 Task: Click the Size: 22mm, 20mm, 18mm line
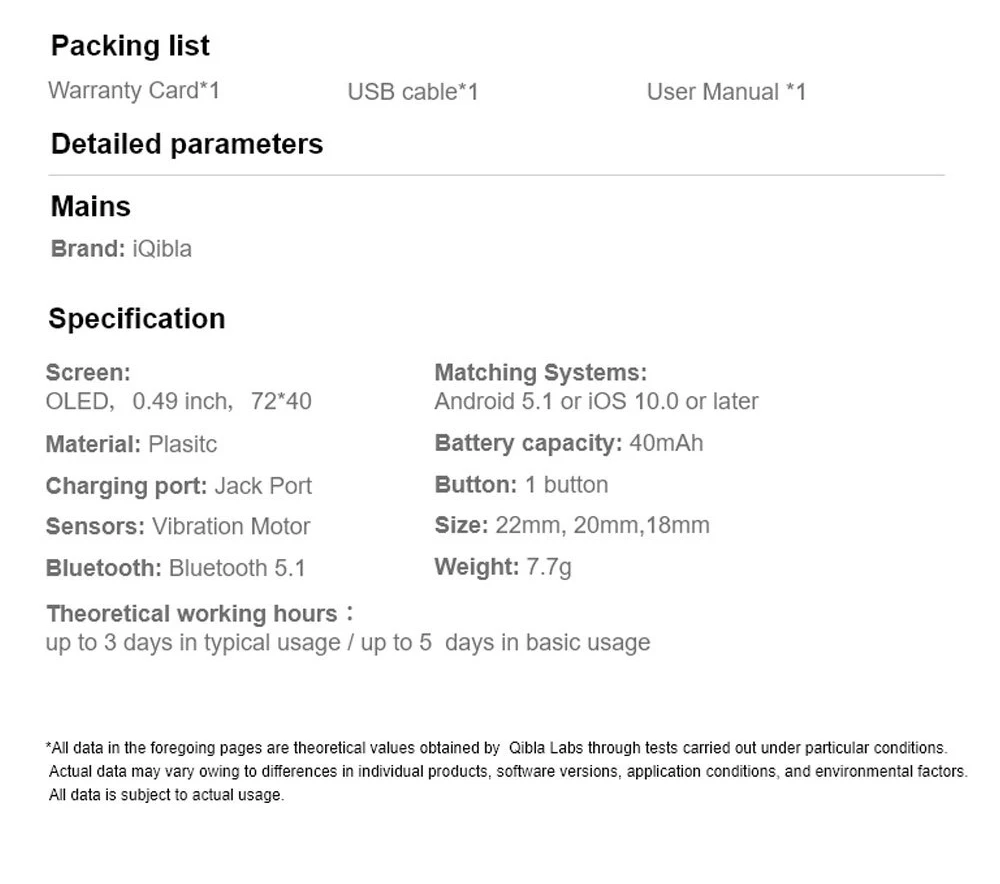pyautogui.click(x=572, y=525)
